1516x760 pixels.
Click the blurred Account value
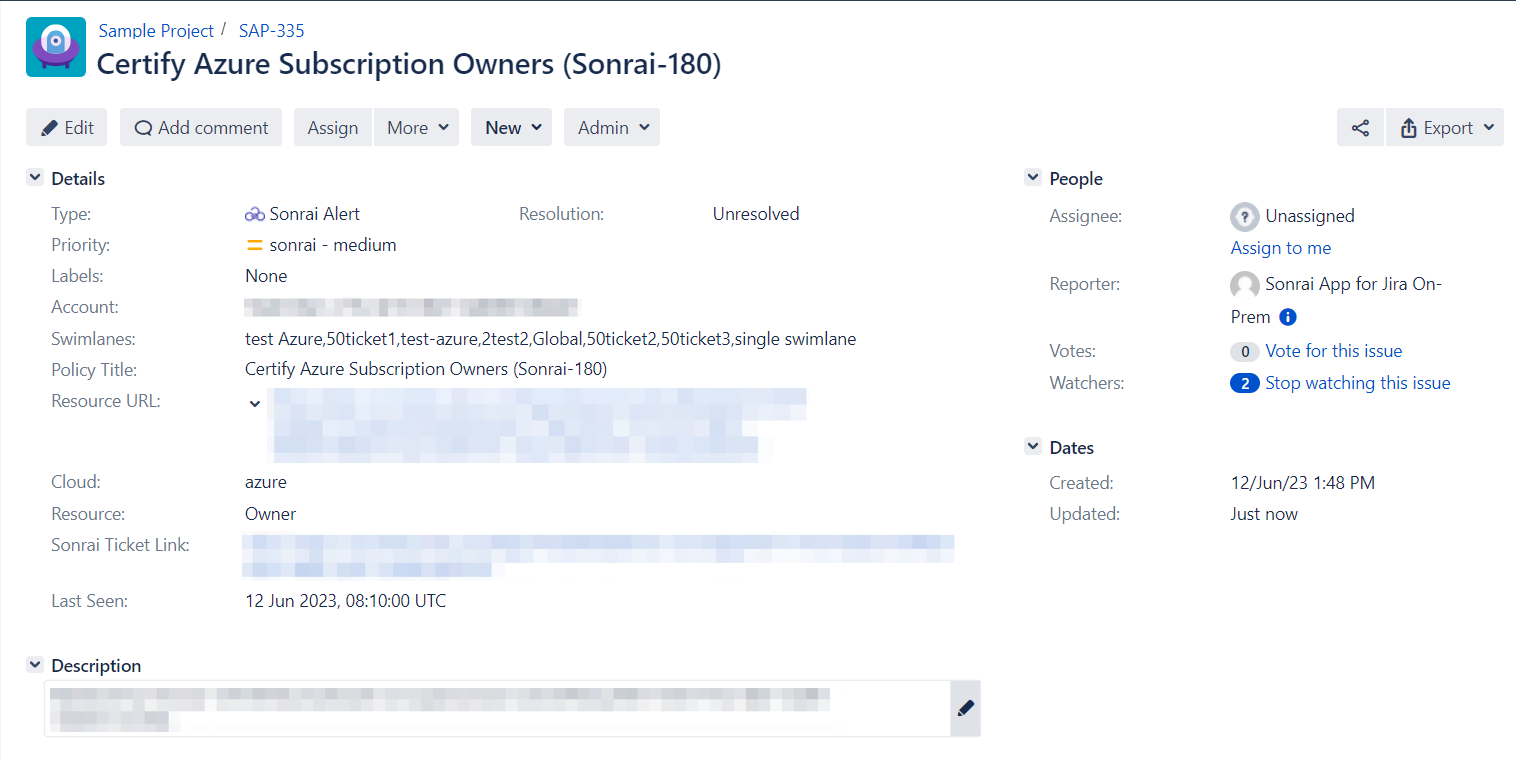[412, 307]
